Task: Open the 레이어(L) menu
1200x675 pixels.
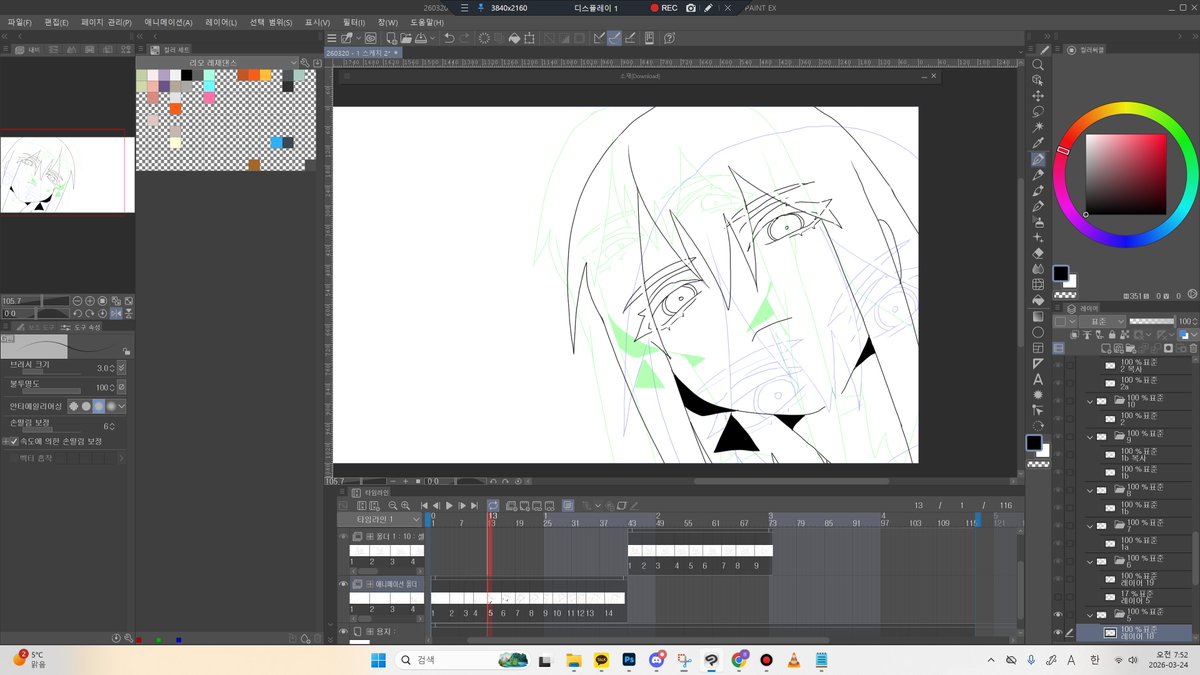Action: pyautogui.click(x=221, y=22)
